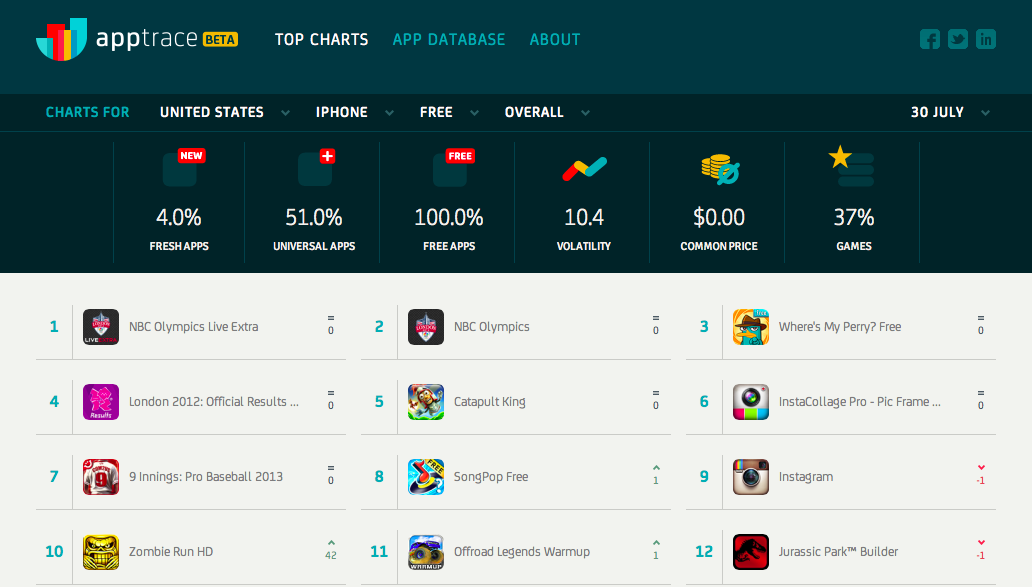Open the 30 July date dropdown

tap(950, 113)
